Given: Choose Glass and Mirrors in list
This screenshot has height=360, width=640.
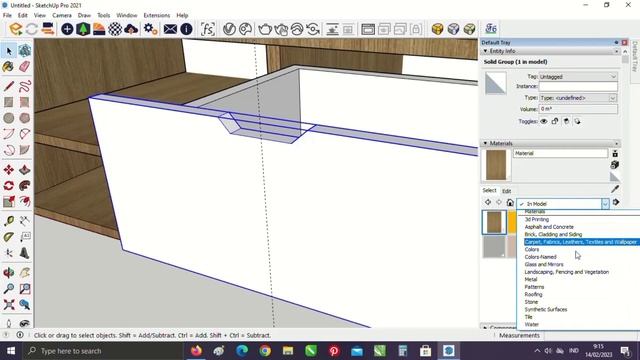Looking at the screenshot, I should tap(544, 264).
